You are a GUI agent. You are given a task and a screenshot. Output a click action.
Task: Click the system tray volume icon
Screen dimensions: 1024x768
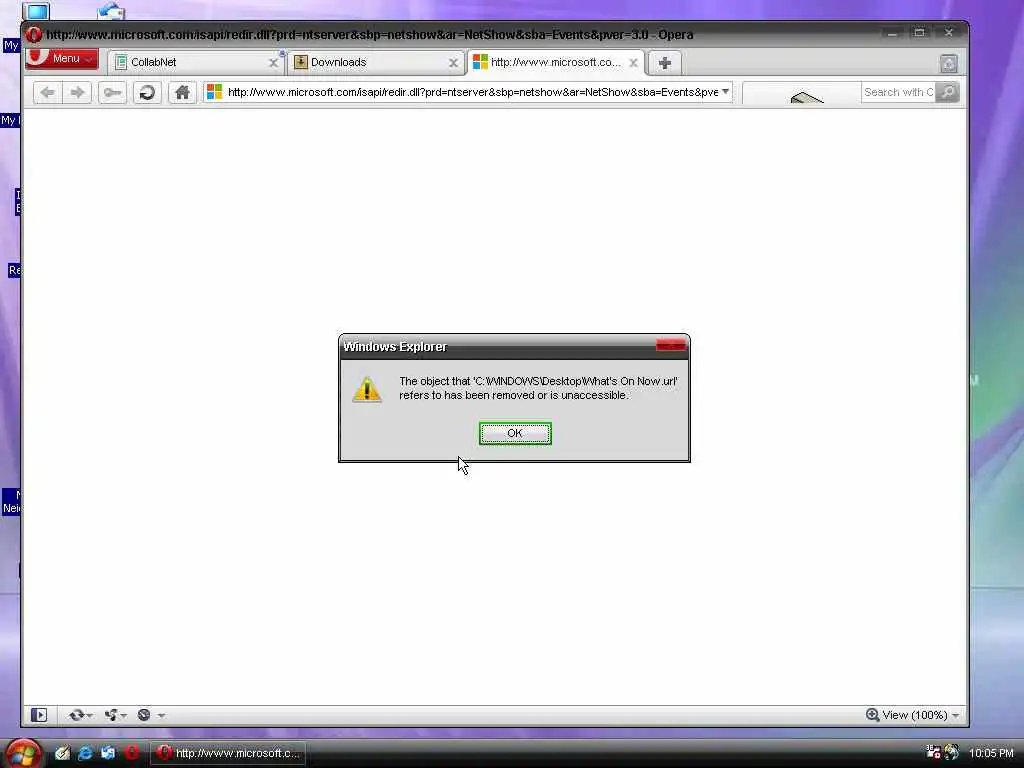click(x=952, y=752)
